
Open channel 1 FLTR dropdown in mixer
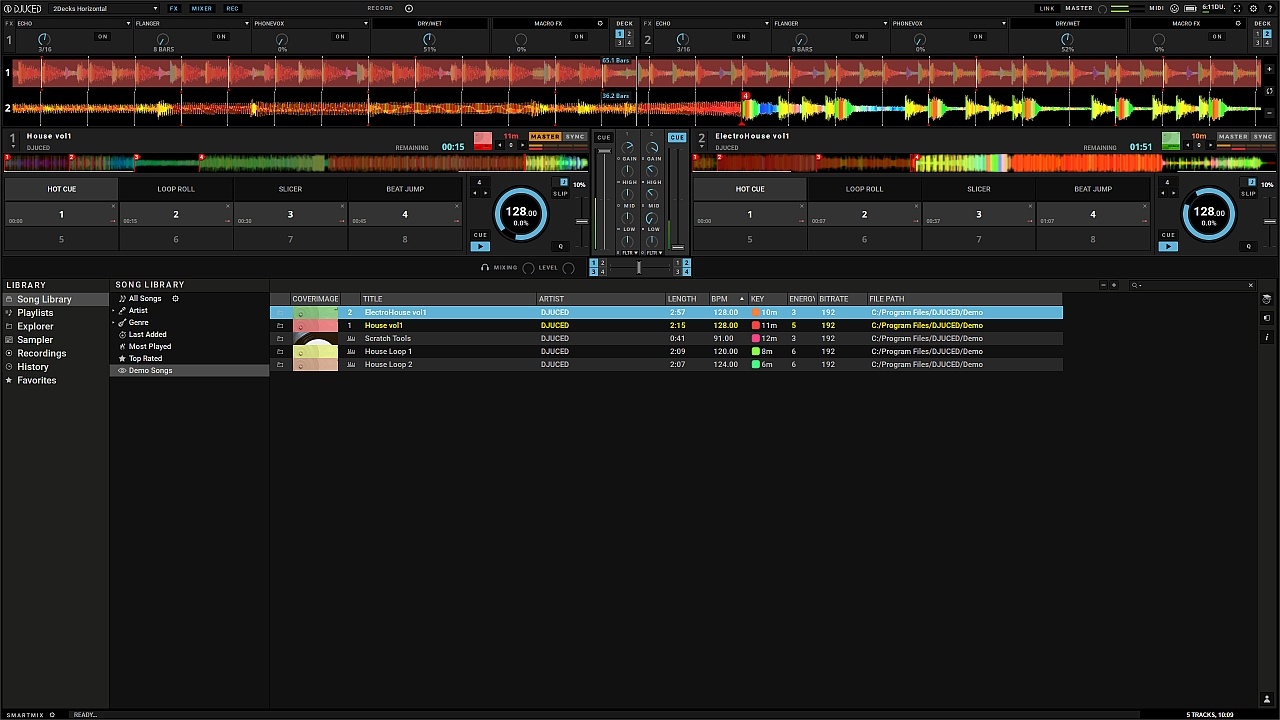click(628, 253)
